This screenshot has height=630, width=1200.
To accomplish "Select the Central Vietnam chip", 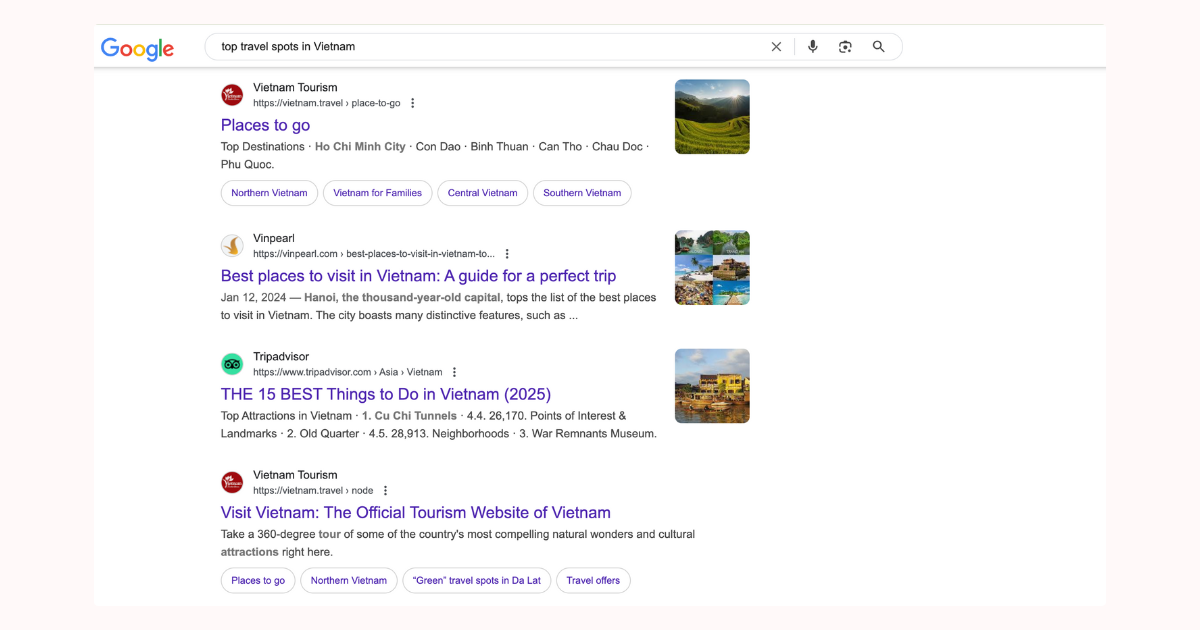I will [483, 193].
